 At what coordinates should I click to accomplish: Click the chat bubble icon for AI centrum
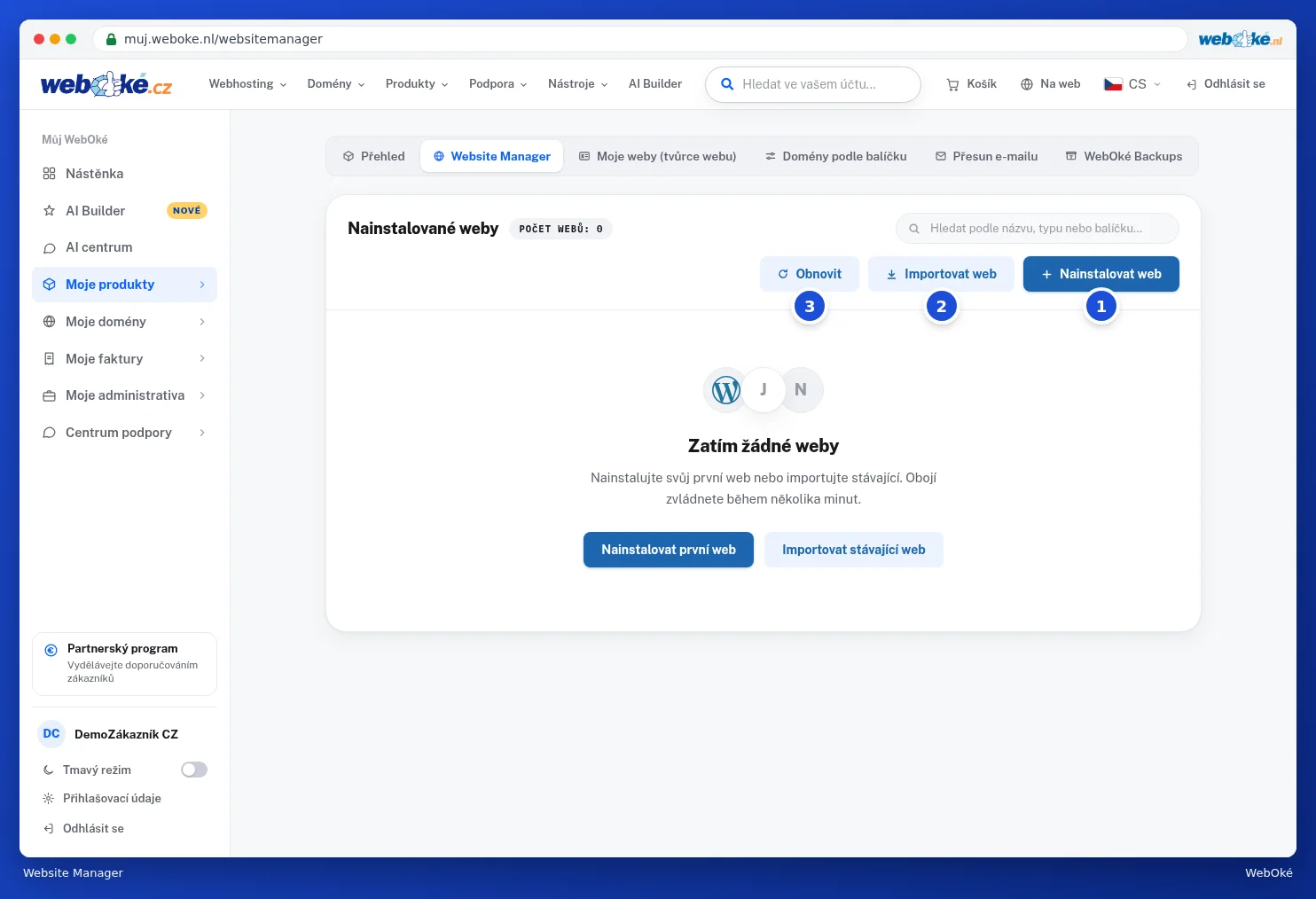(49, 248)
